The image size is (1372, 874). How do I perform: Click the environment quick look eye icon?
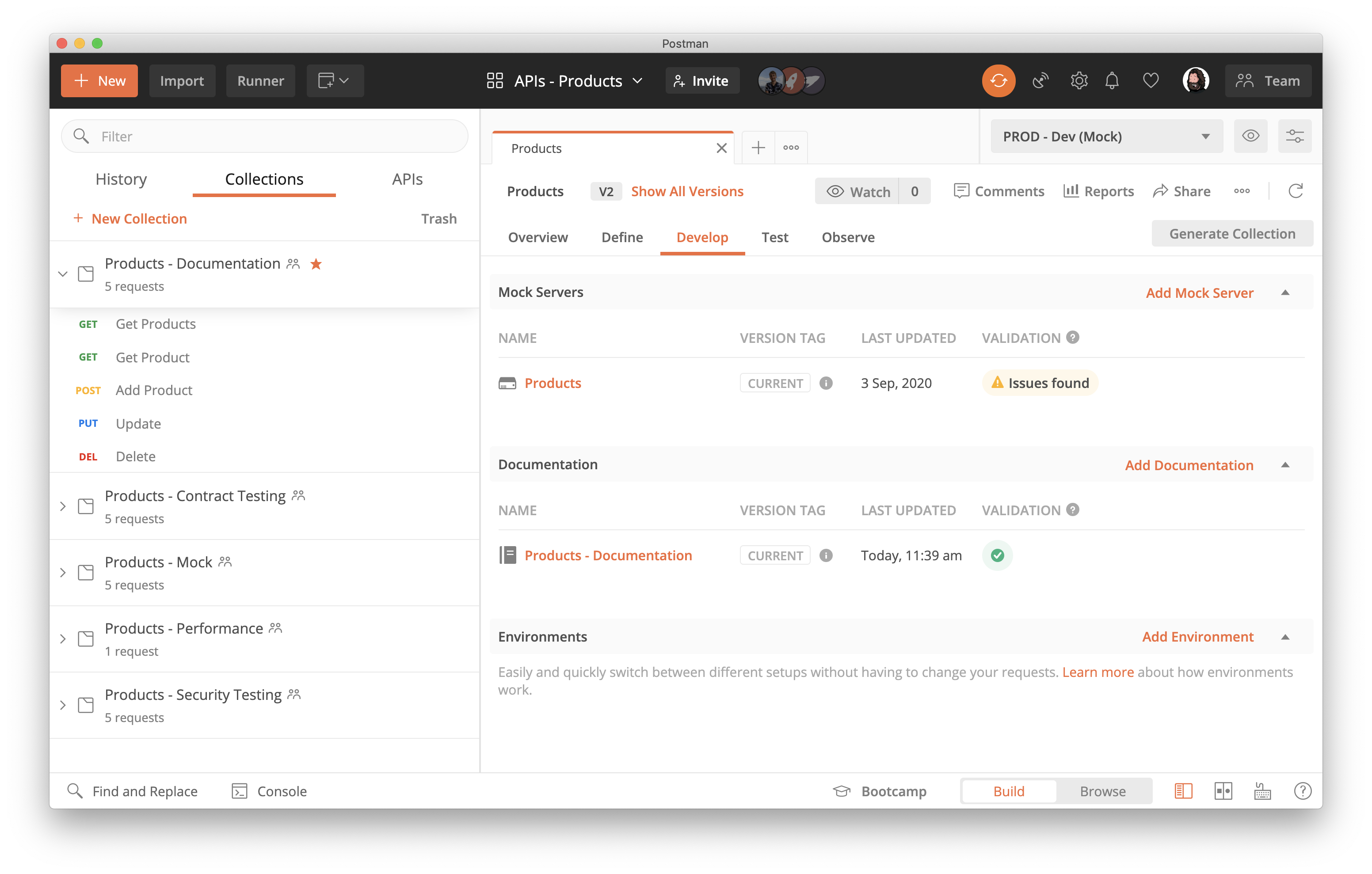pos(1250,136)
